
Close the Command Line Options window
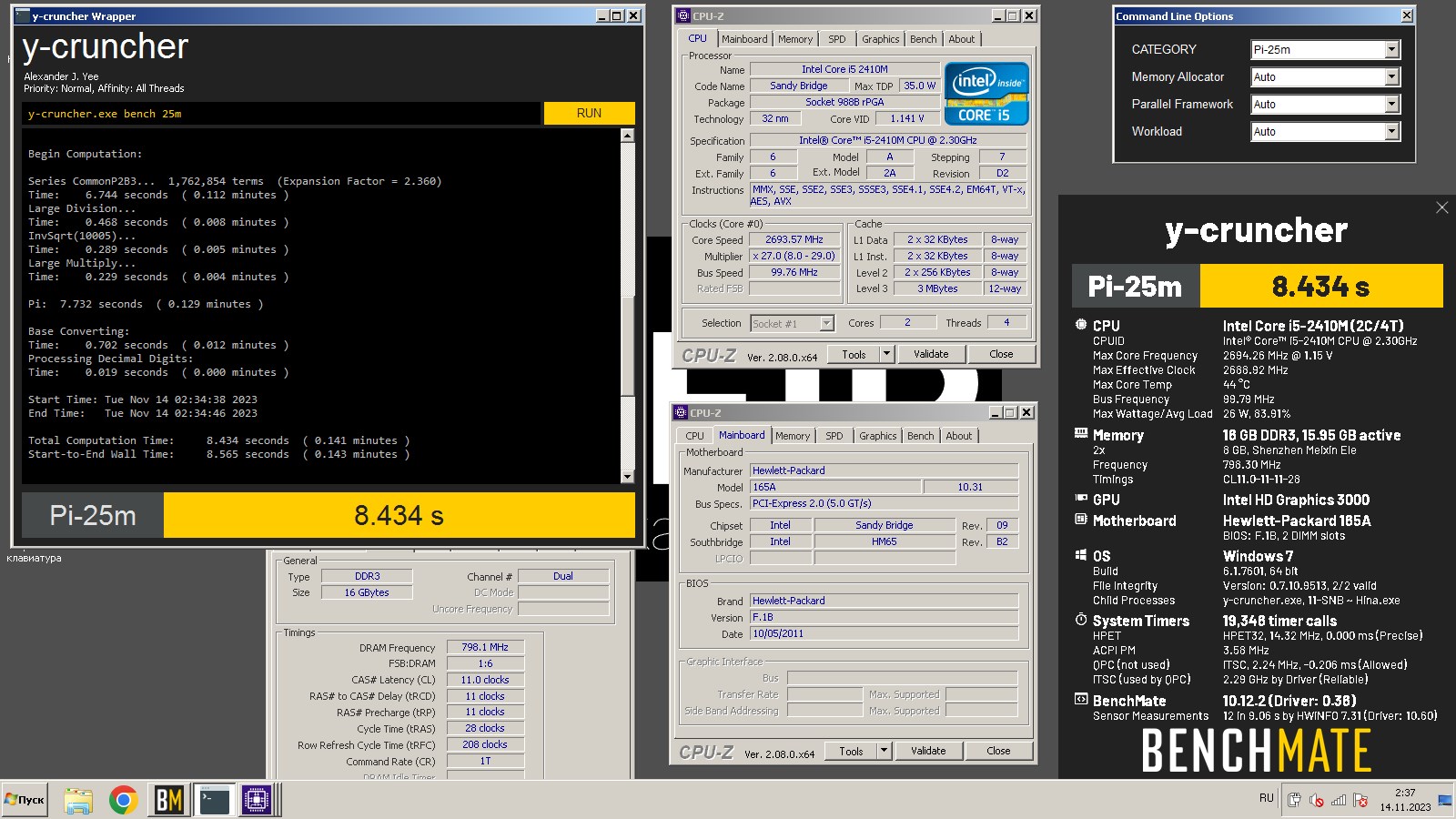[1407, 15]
